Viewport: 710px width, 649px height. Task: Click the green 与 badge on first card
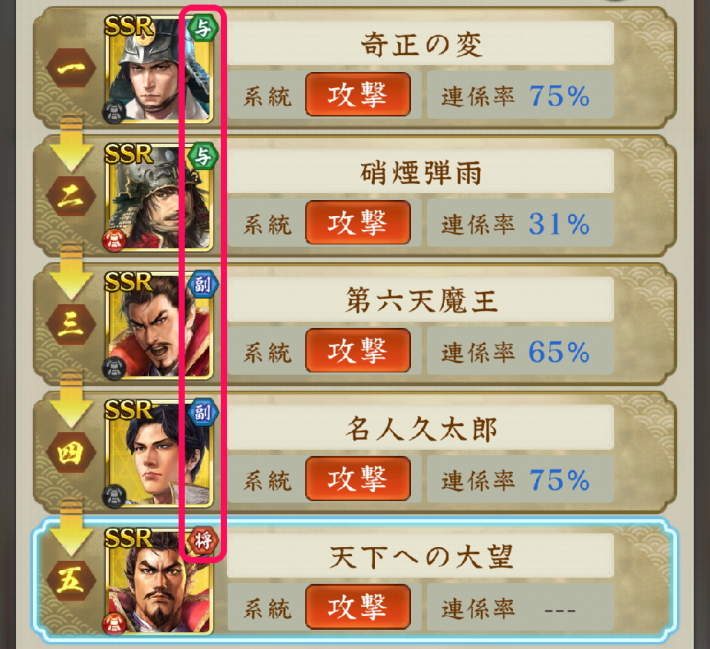[x=203, y=29]
